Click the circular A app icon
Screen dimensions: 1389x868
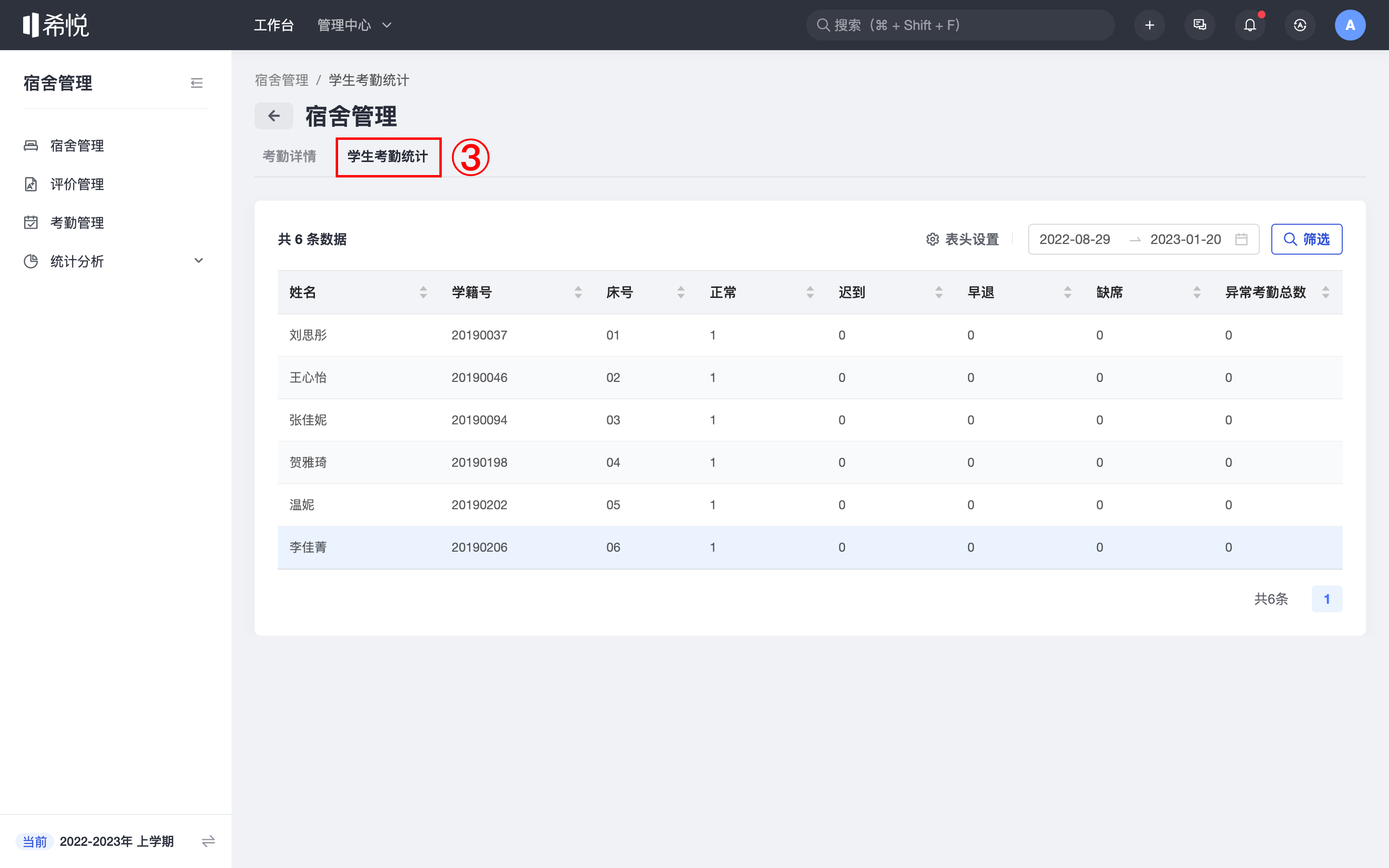point(1300,25)
